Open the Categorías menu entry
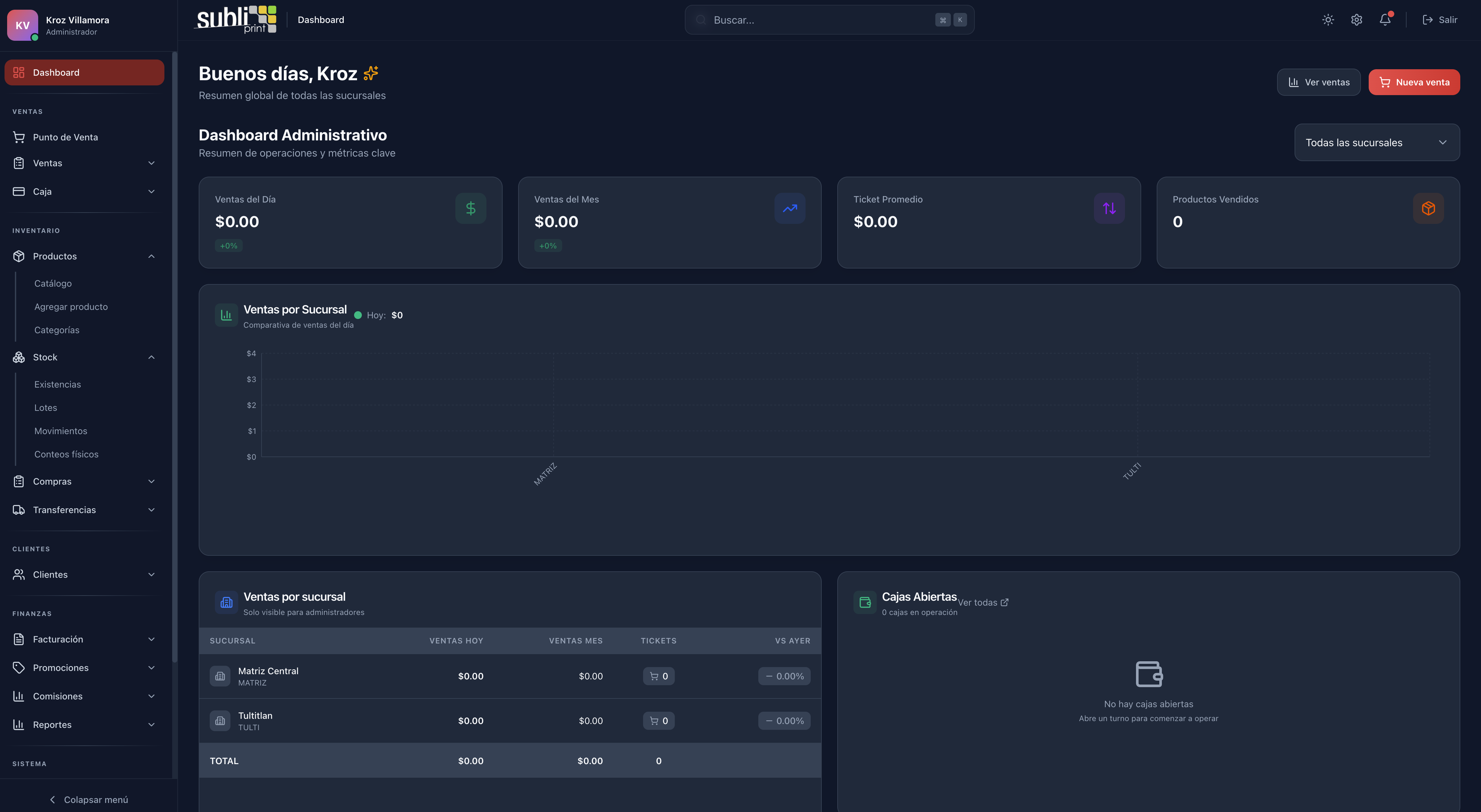Image resolution: width=1481 pixels, height=812 pixels. [56, 330]
